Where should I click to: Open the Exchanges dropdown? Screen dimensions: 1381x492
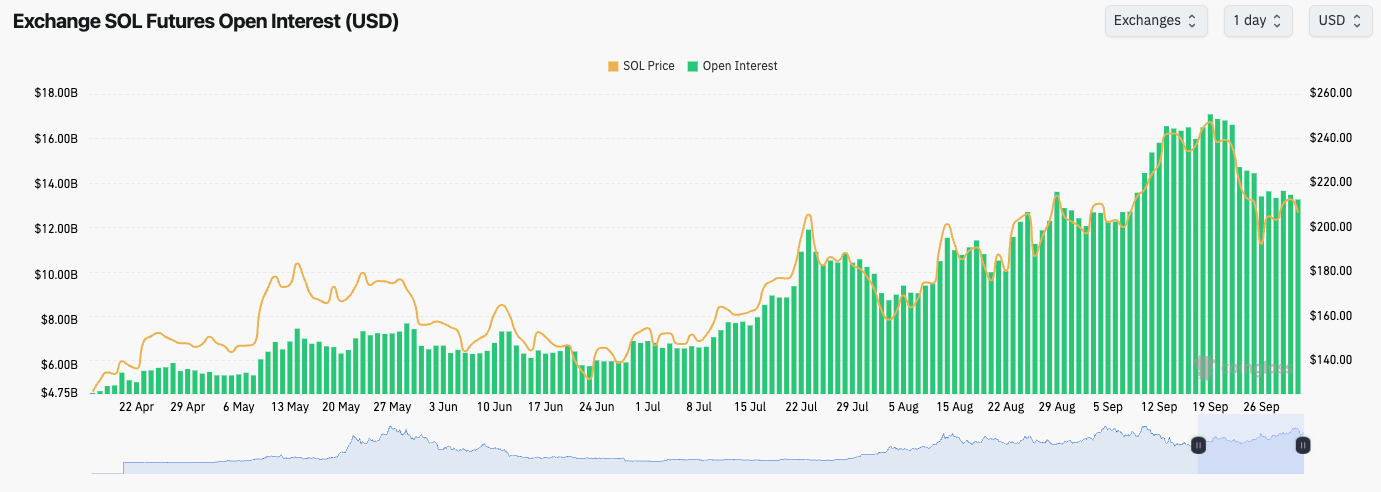click(1156, 20)
